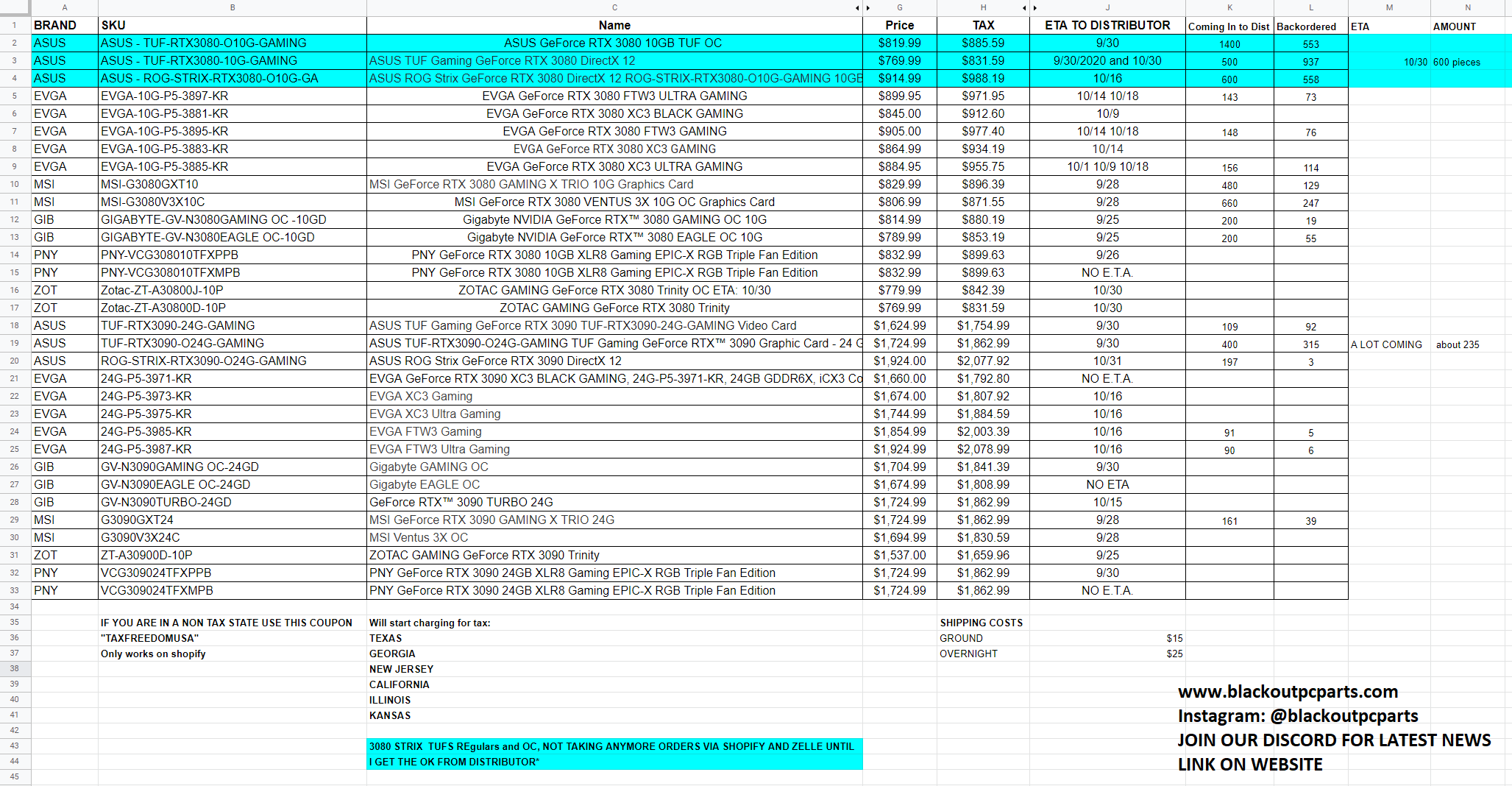1512x786 pixels.
Task: Select EVGA XC3 Ultra Gaming cell
Action: coord(614,414)
